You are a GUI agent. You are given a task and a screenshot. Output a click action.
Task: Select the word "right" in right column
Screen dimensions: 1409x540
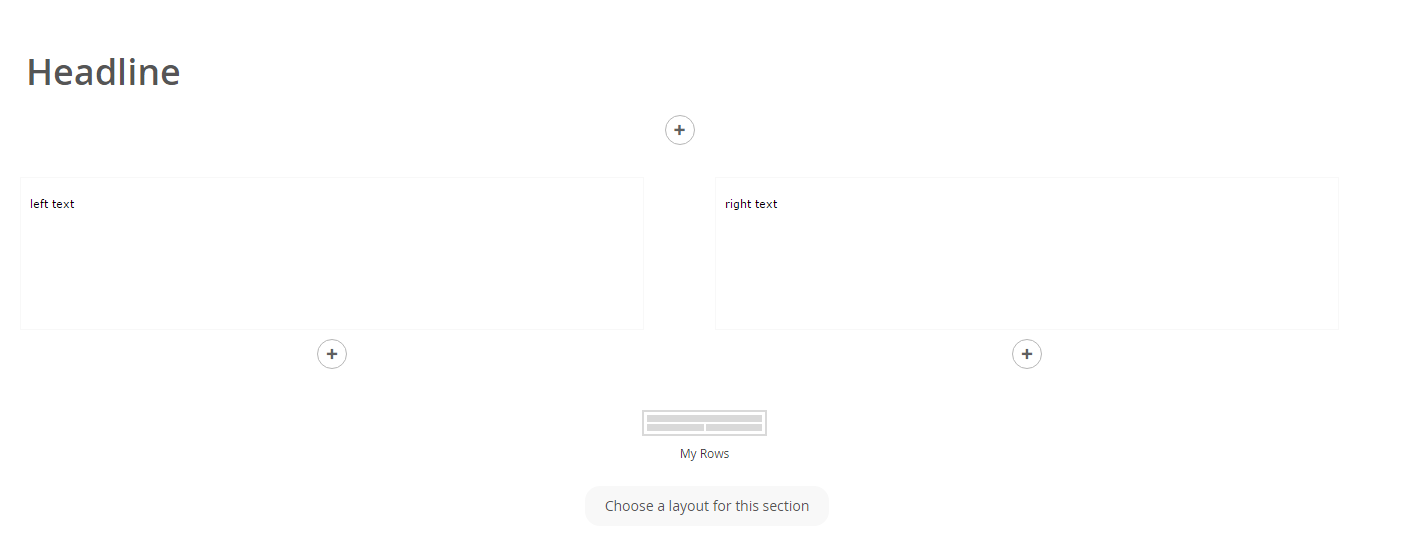(x=738, y=204)
